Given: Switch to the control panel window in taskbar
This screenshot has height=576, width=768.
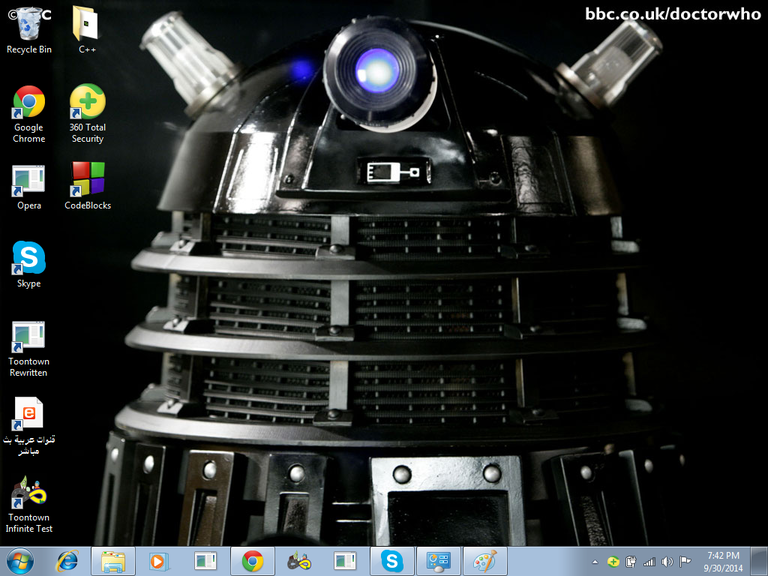Looking at the screenshot, I should click(x=438, y=561).
